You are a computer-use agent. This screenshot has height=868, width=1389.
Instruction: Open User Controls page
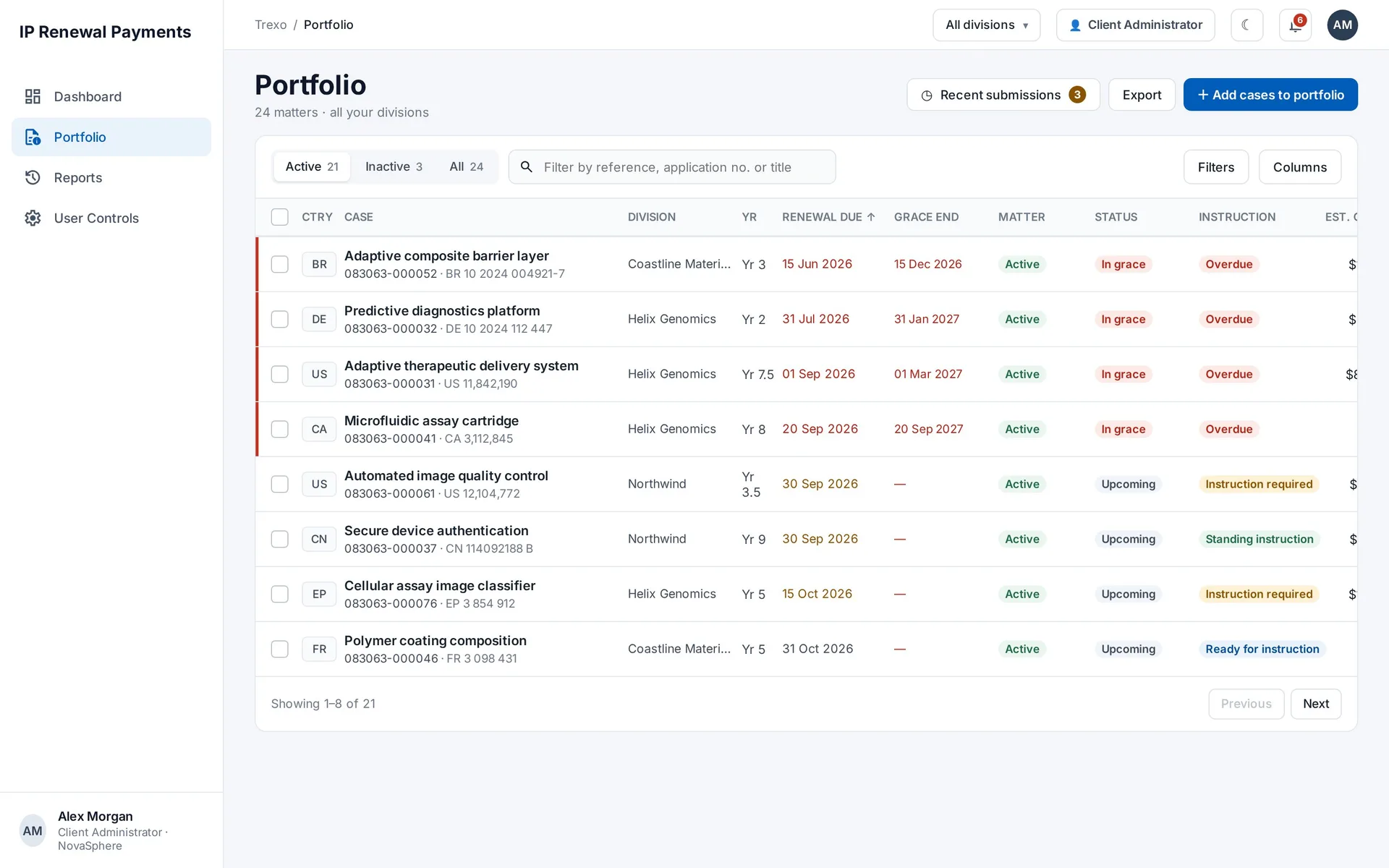(x=111, y=218)
